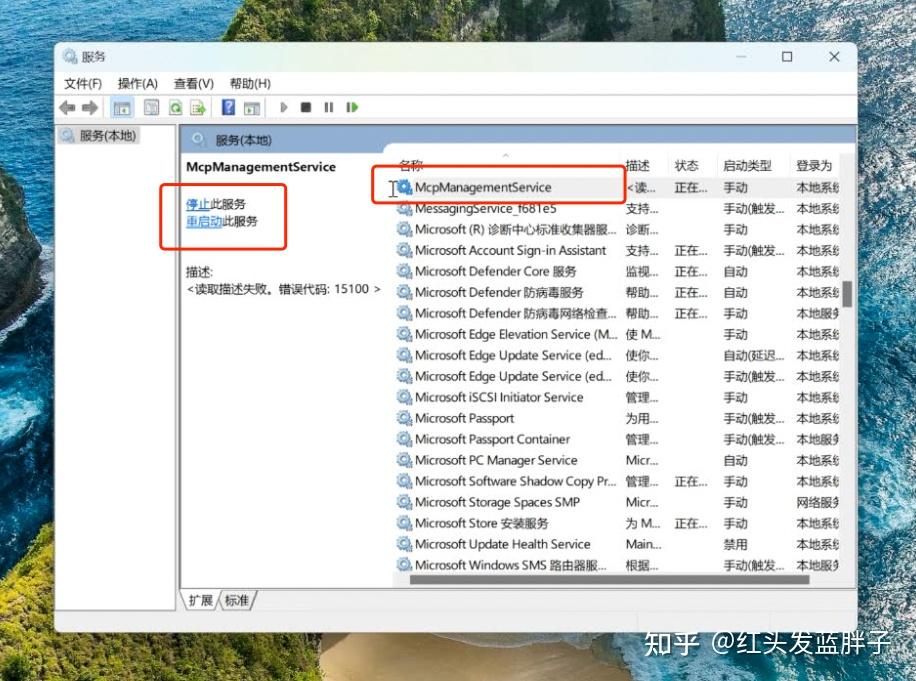
Task: Click gear icon of Microsoft Storage Spaces SMP
Action: pyautogui.click(x=404, y=502)
